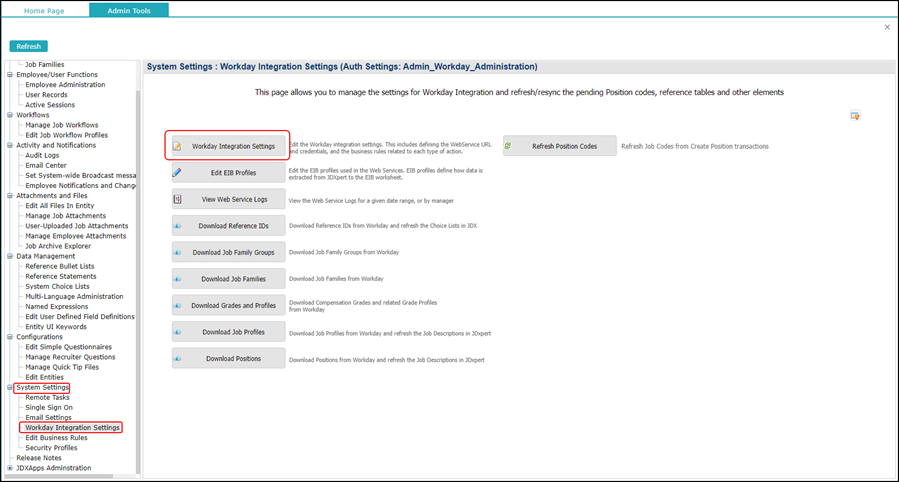Open Multi-Language Administration
Image resolution: width=899 pixels, height=482 pixels.
click(75, 297)
